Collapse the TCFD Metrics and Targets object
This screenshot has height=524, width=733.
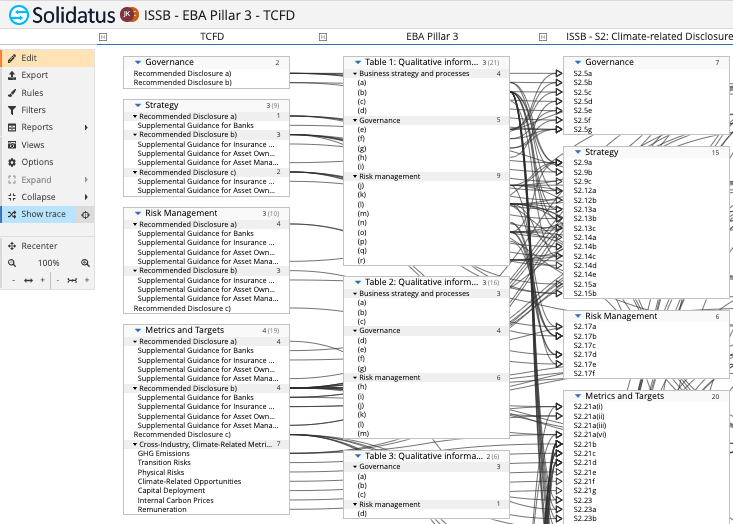(138, 330)
